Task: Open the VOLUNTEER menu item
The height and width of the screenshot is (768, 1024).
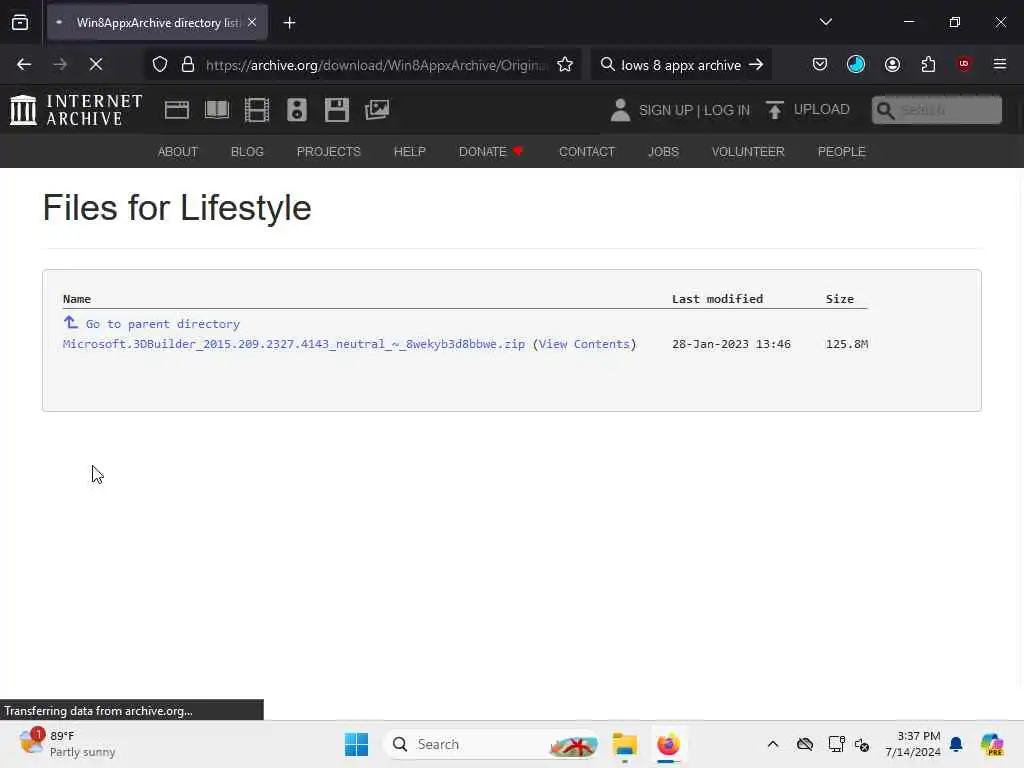Action: (x=748, y=152)
